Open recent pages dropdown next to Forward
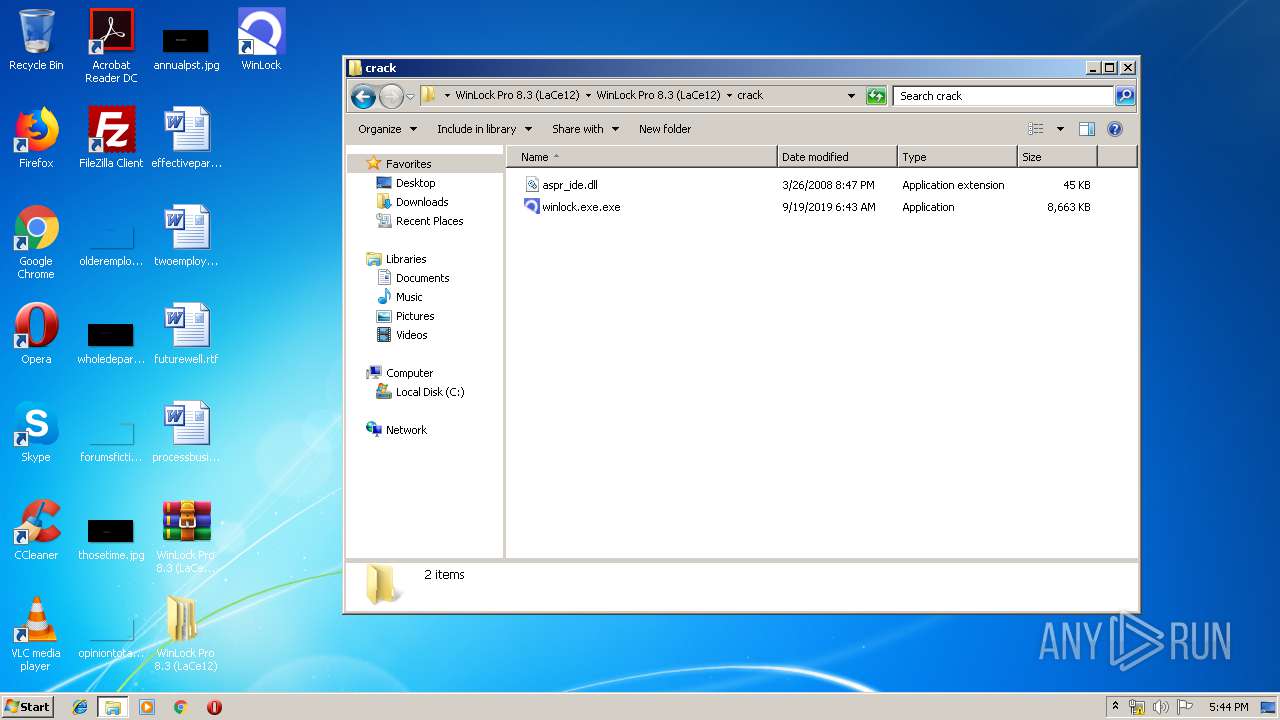Viewport: 1280px width, 720px height. (x=410, y=96)
